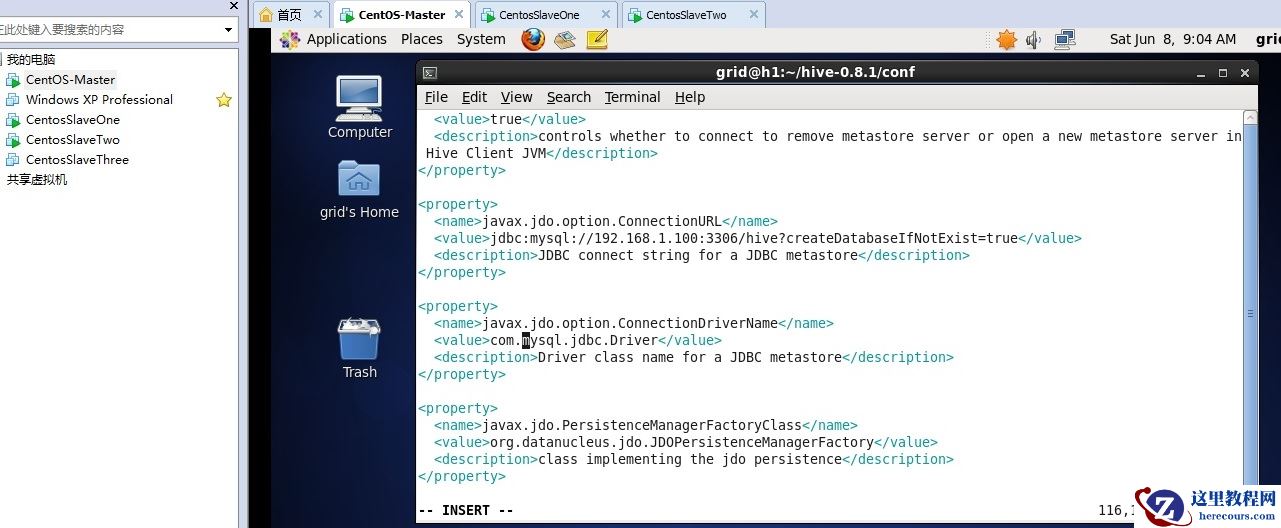Click the orange update notification icon
Image resolution: width=1281 pixels, height=528 pixels.
pyautogui.click(x=1006, y=39)
